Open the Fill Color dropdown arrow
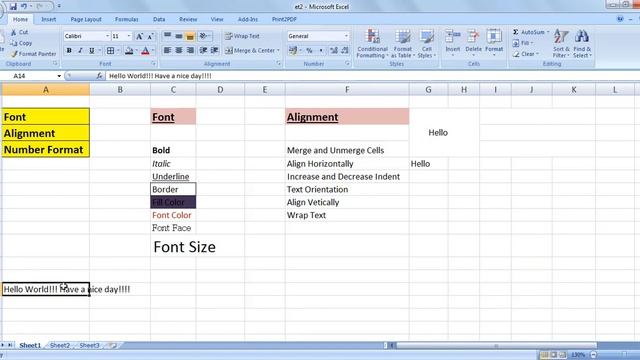 [x=136, y=51]
